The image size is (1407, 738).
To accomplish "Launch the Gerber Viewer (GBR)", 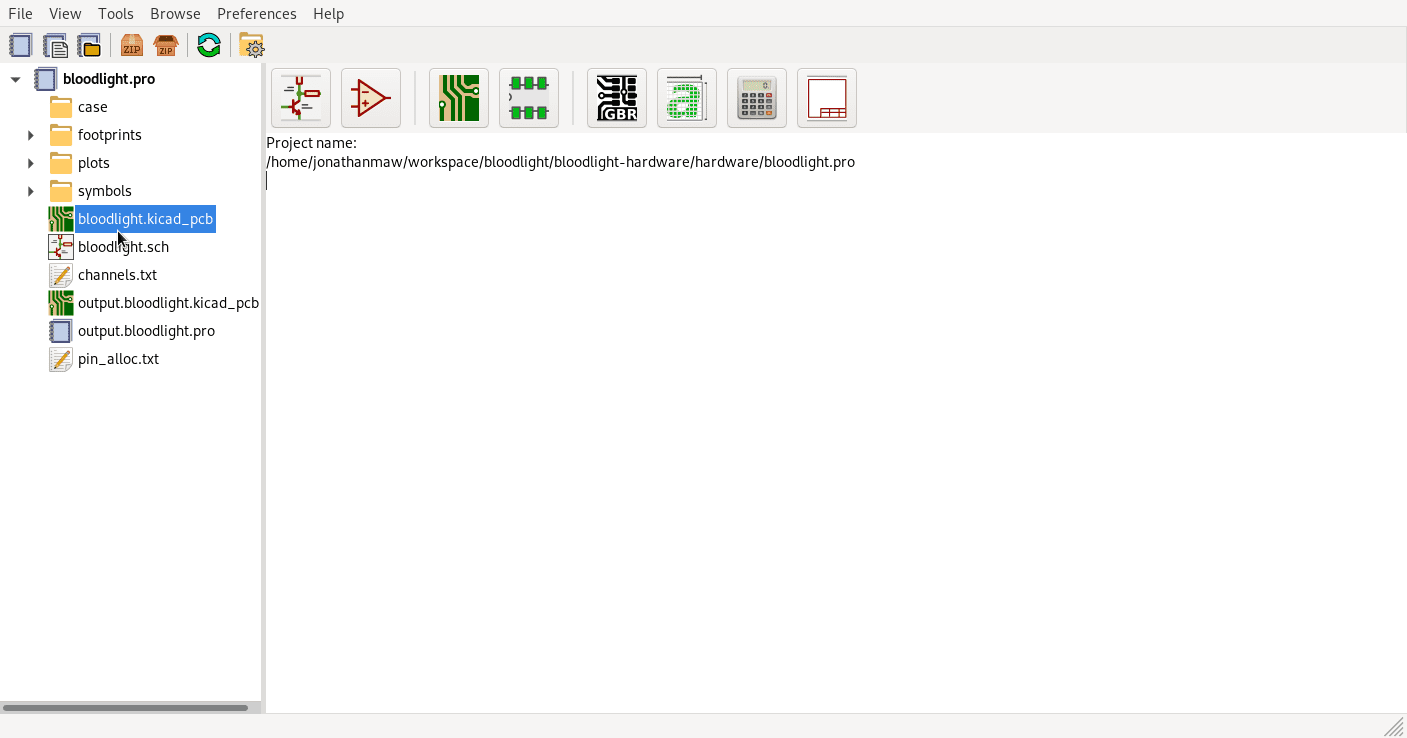I will click(x=617, y=98).
